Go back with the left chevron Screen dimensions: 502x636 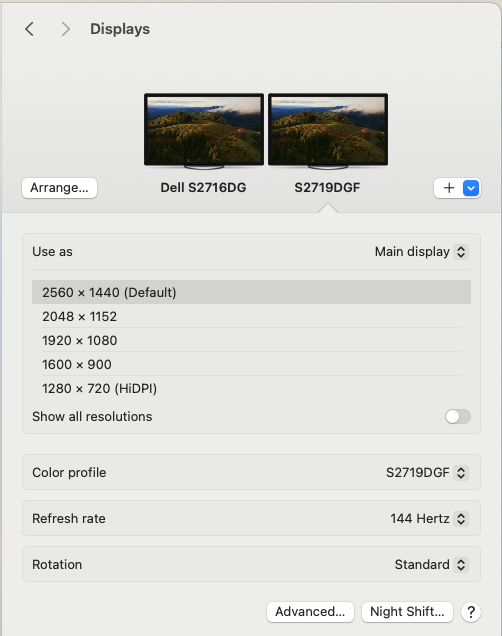tap(29, 29)
